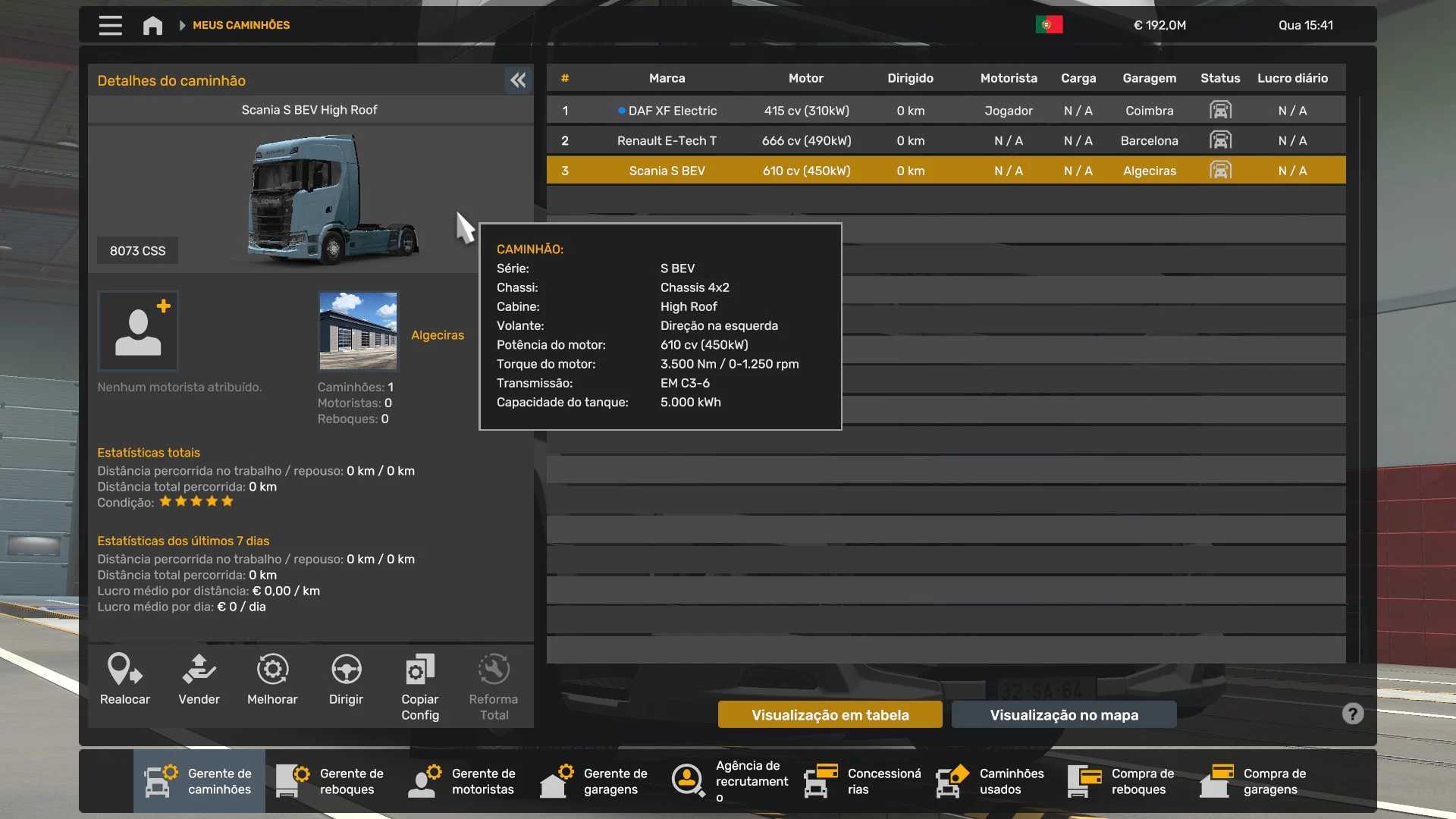Sort table by Lucro diário column

point(1292,78)
